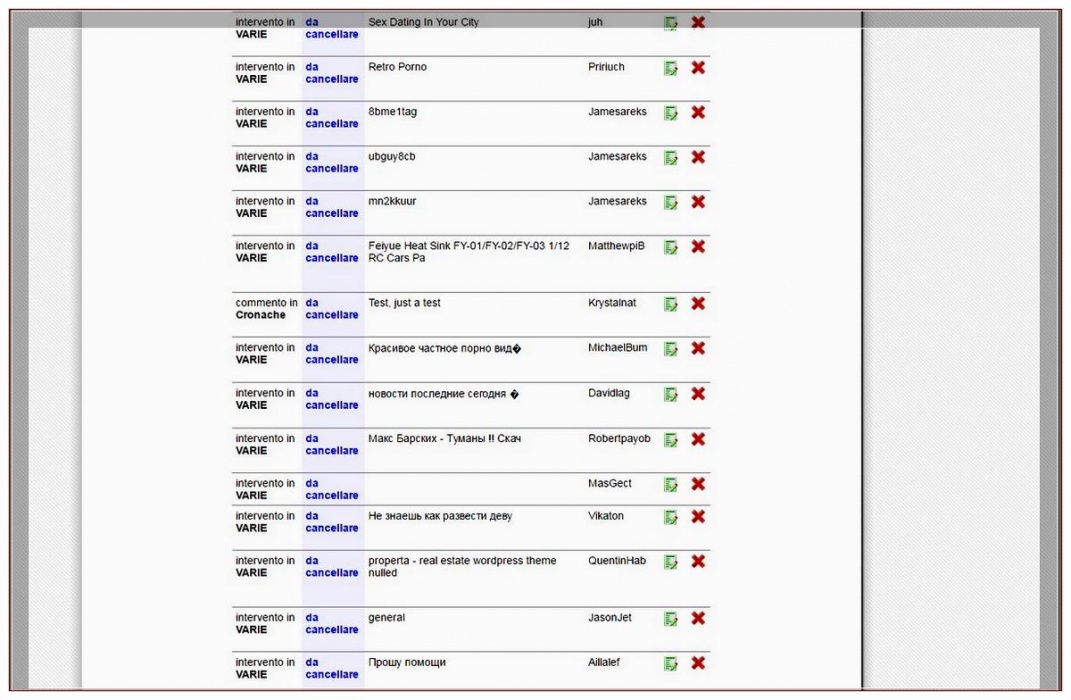Screen dimensions: 1071x700
Task: Click the username 'Aillalef'
Action: coord(604,662)
